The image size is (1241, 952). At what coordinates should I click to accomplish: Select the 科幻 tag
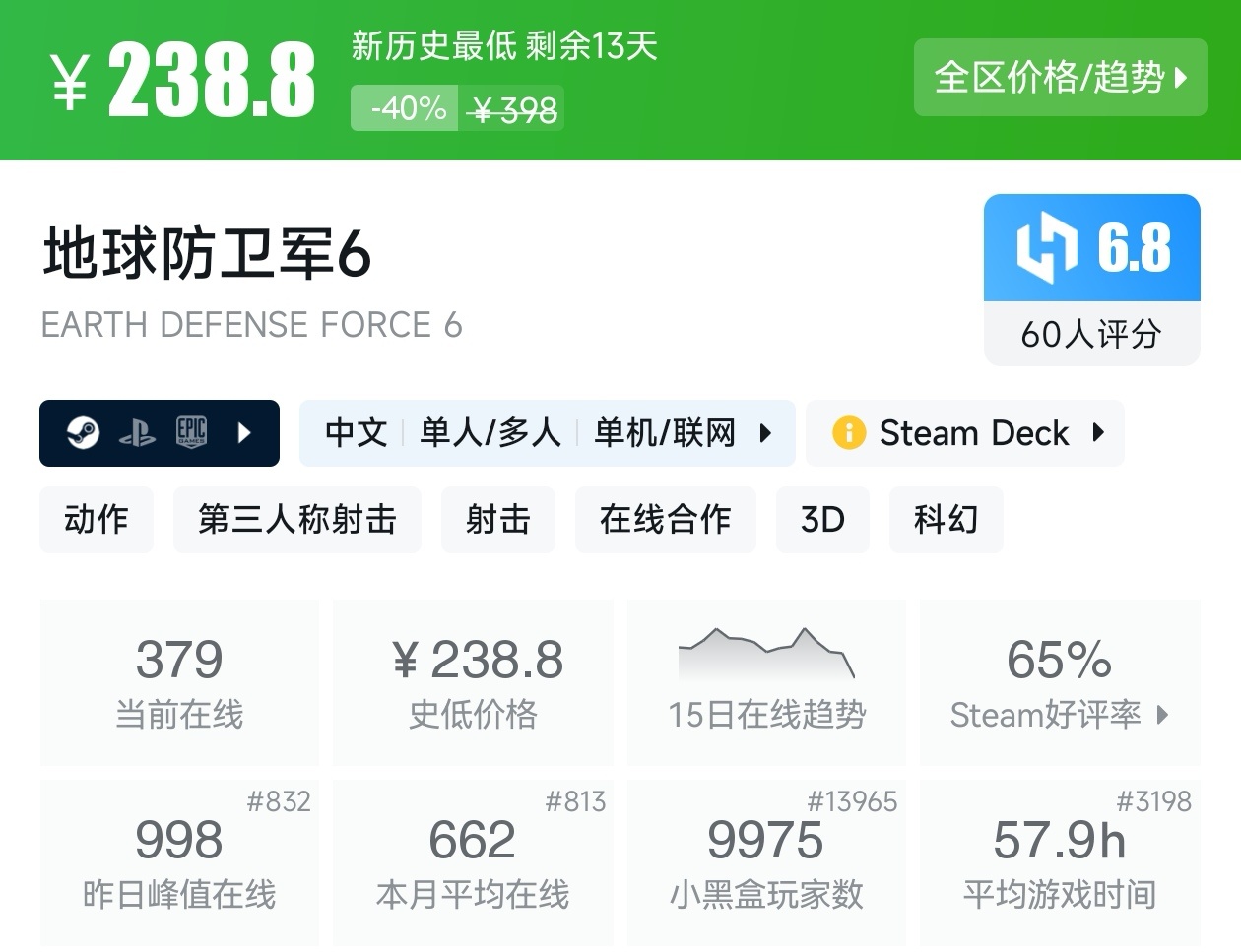[946, 519]
